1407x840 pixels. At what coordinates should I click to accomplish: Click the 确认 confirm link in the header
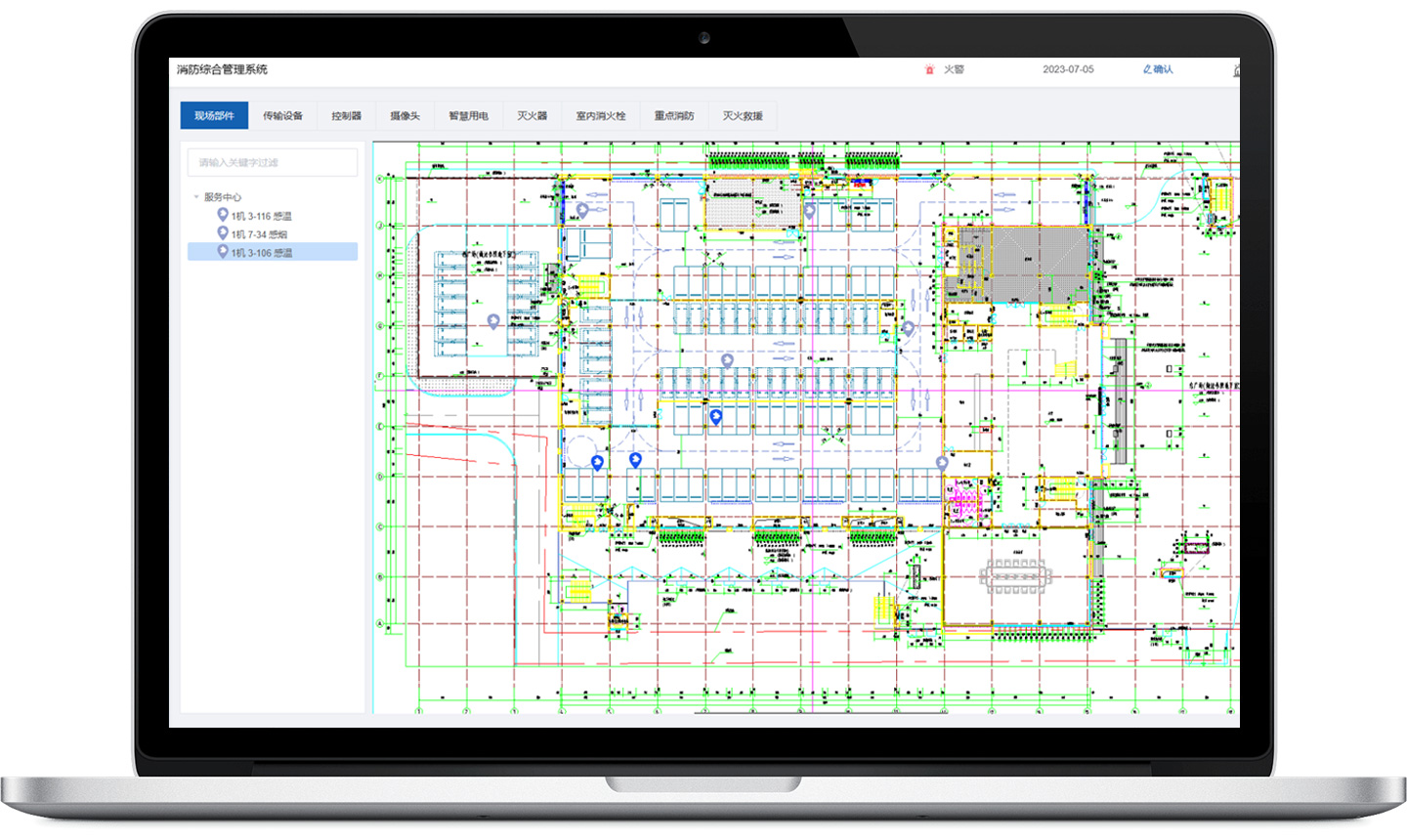(1162, 69)
